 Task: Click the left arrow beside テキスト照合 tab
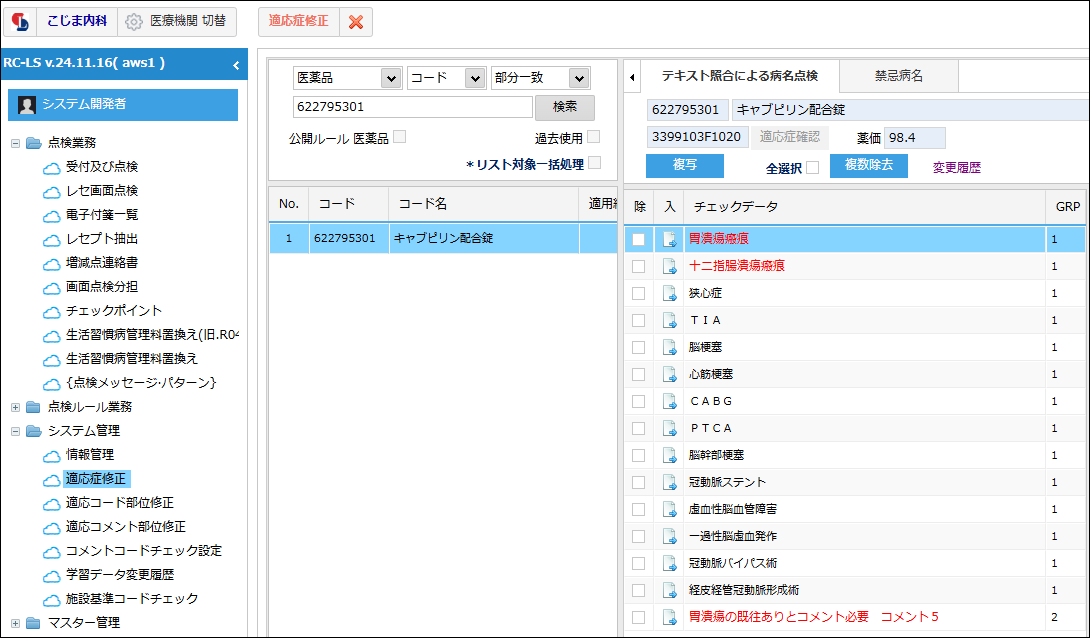[632, 77]
